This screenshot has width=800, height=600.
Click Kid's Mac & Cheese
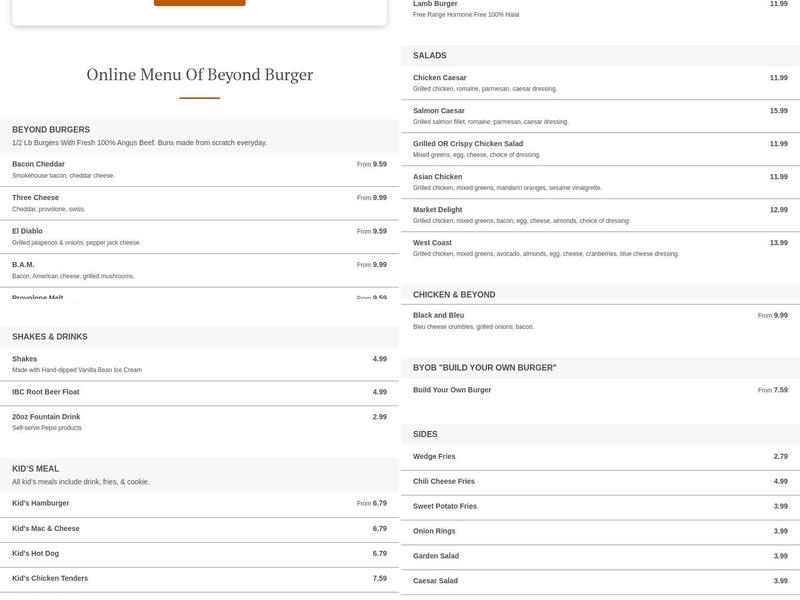point(199,529)
